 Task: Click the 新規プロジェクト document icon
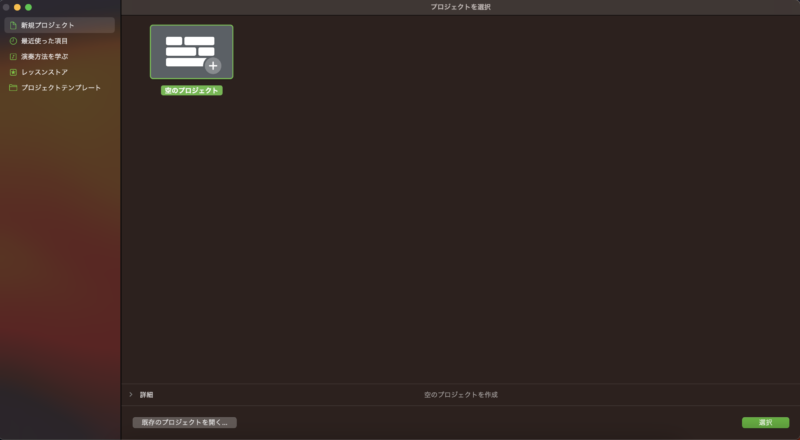13,25
